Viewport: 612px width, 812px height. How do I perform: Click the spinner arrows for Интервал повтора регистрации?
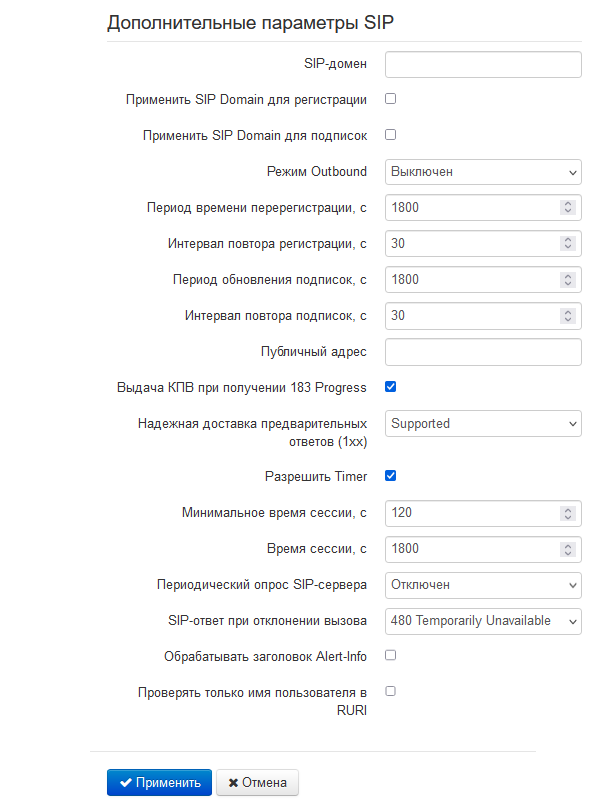pos(568,244)
